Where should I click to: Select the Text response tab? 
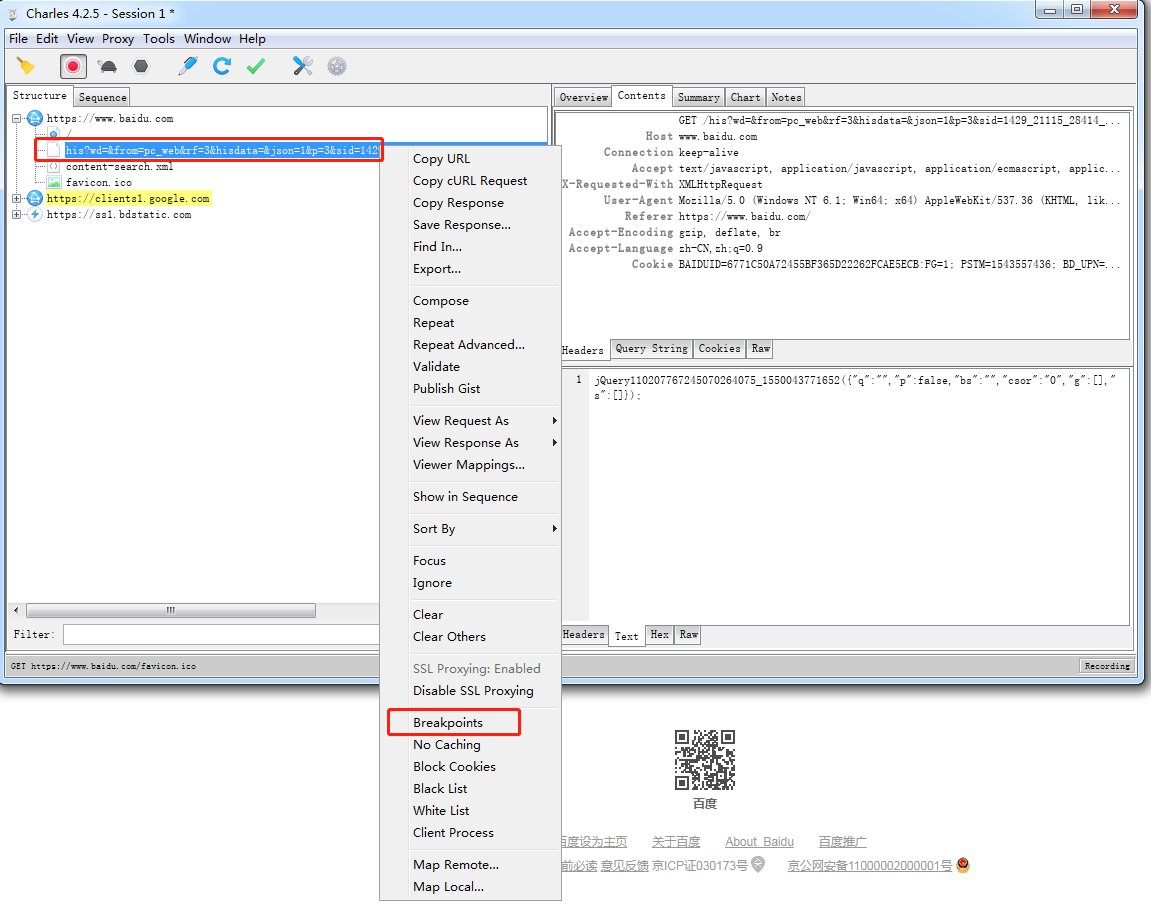[x=626, y=636]
